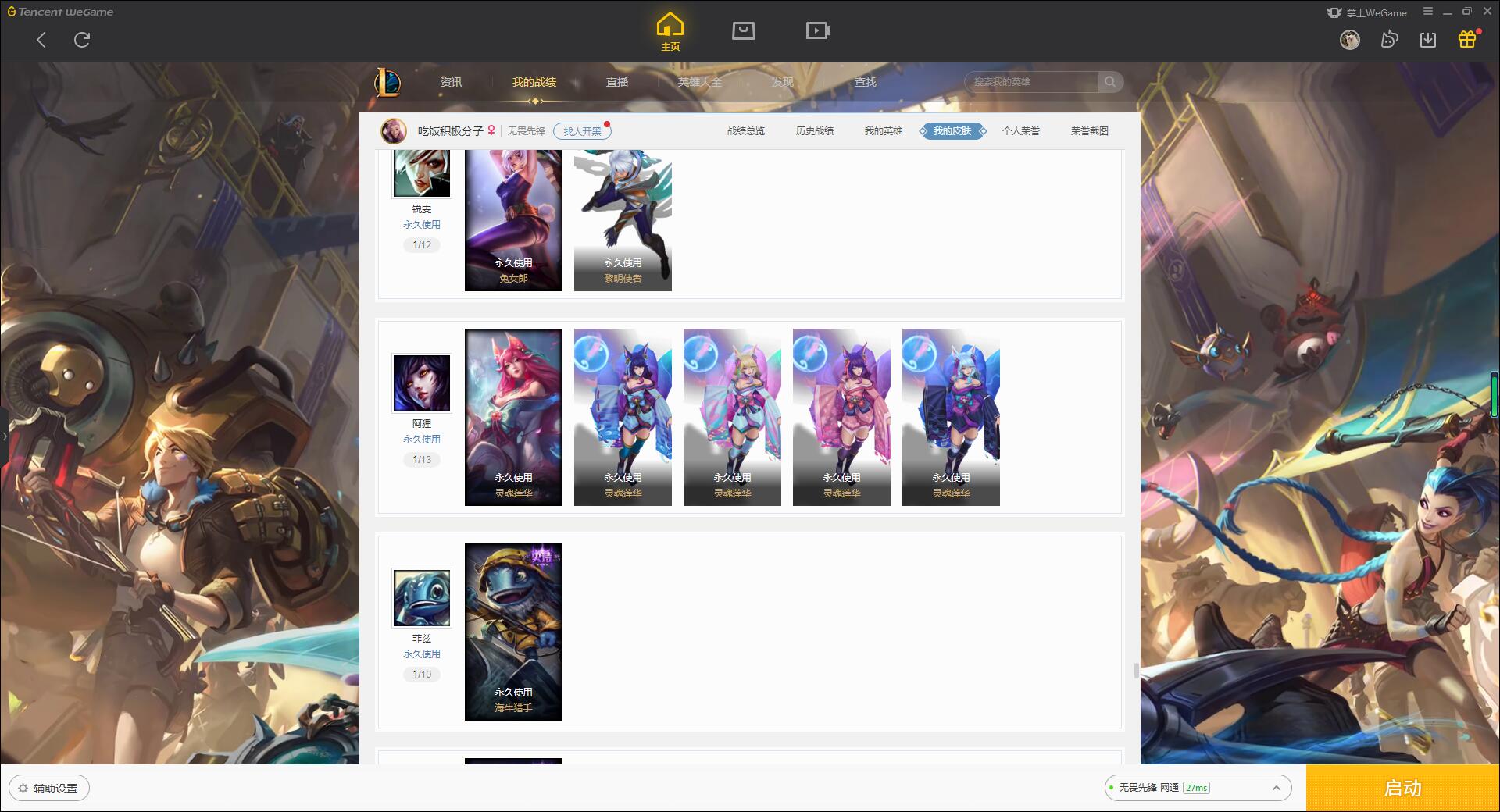Click the page scrollbar thumb
This screenshot has height=812, width=1500.
[x=1137, y=671]
